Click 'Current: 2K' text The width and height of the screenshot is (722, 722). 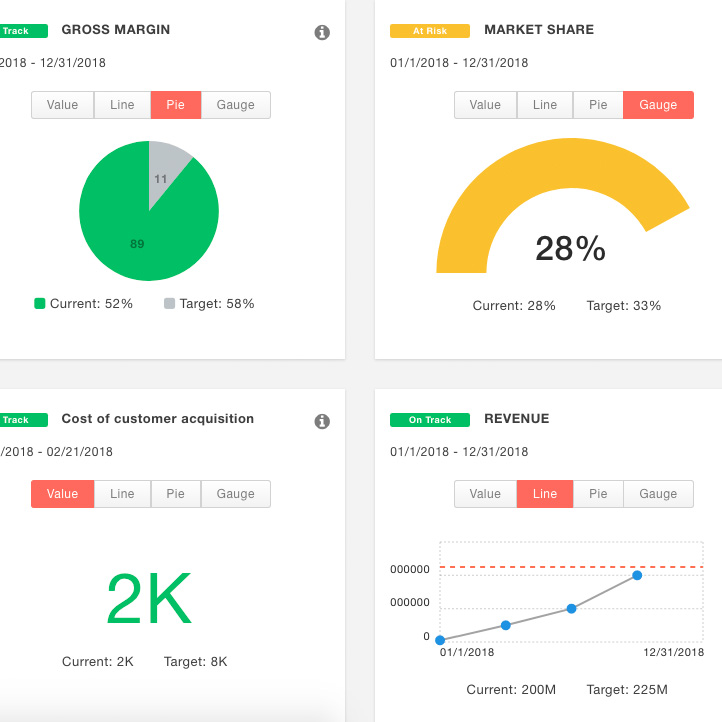coord(98,662)
